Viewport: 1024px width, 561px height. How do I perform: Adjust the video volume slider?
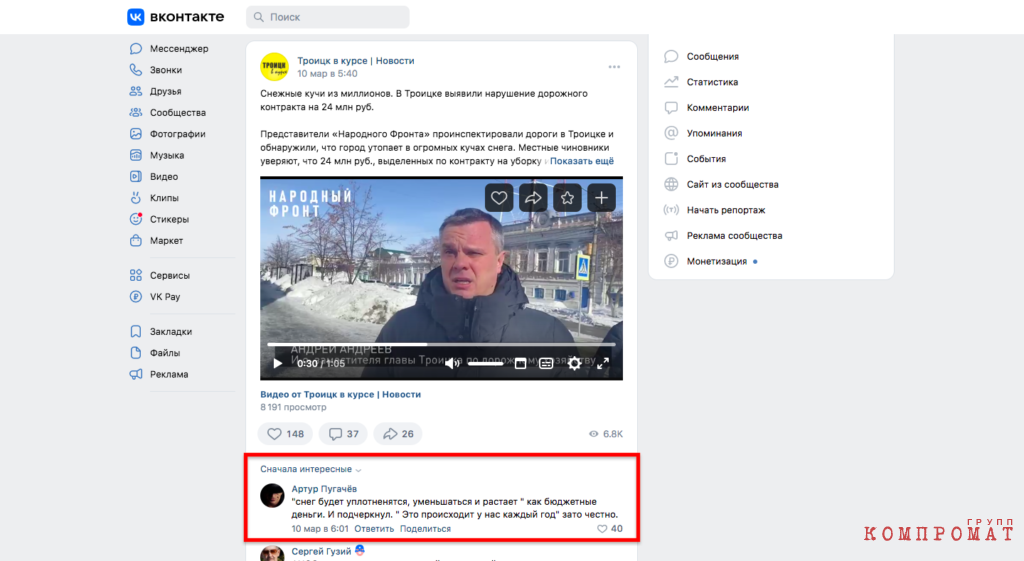coord(485,364)
